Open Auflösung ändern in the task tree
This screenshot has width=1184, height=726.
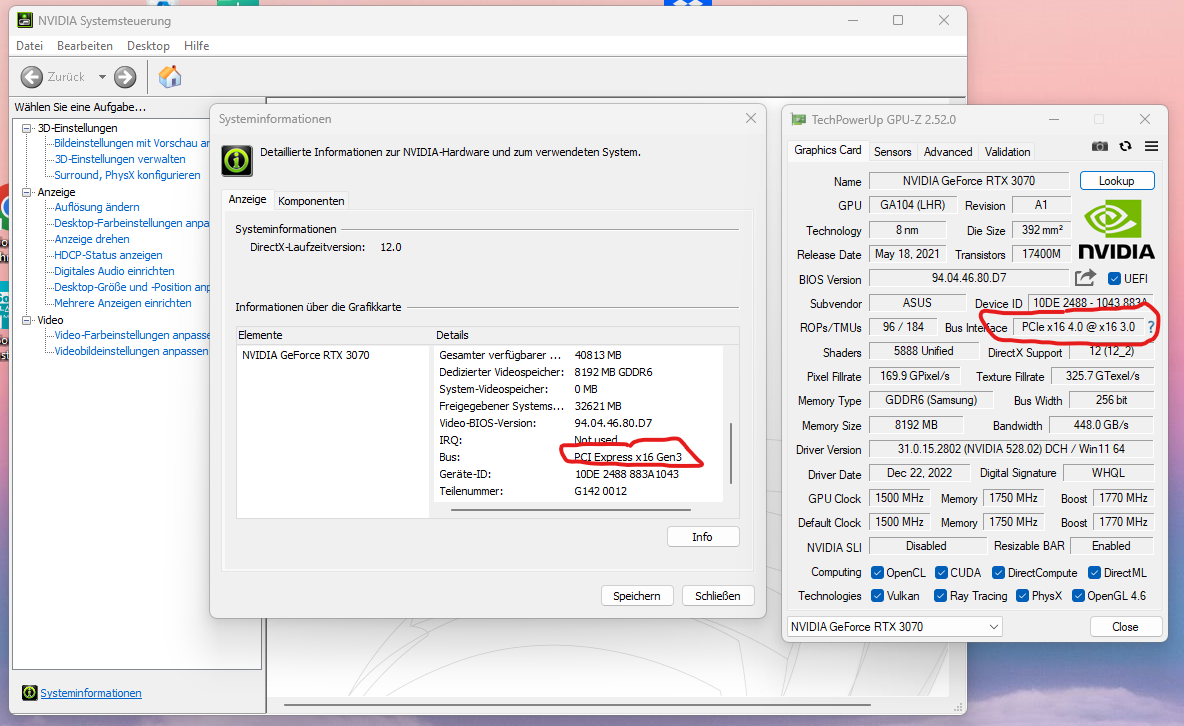point(97,207)
